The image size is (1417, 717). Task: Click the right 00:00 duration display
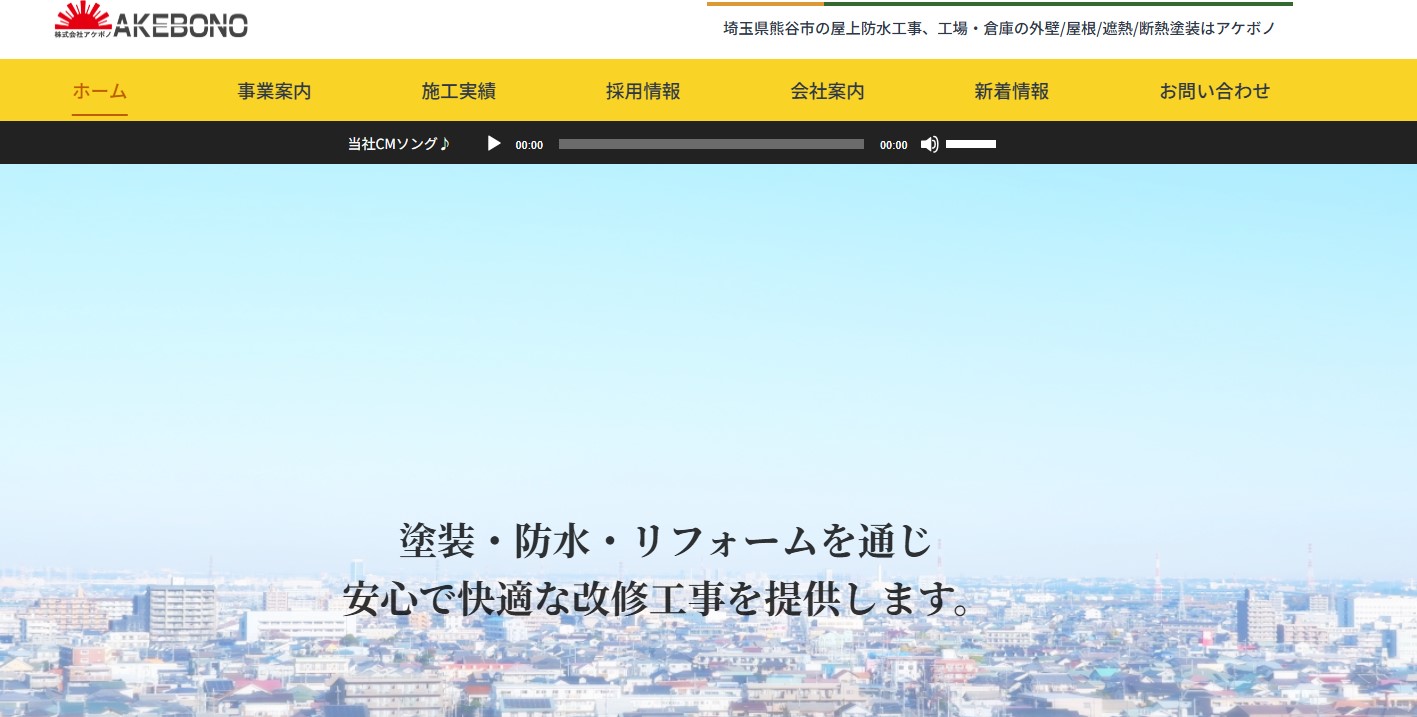click(893, 144)
